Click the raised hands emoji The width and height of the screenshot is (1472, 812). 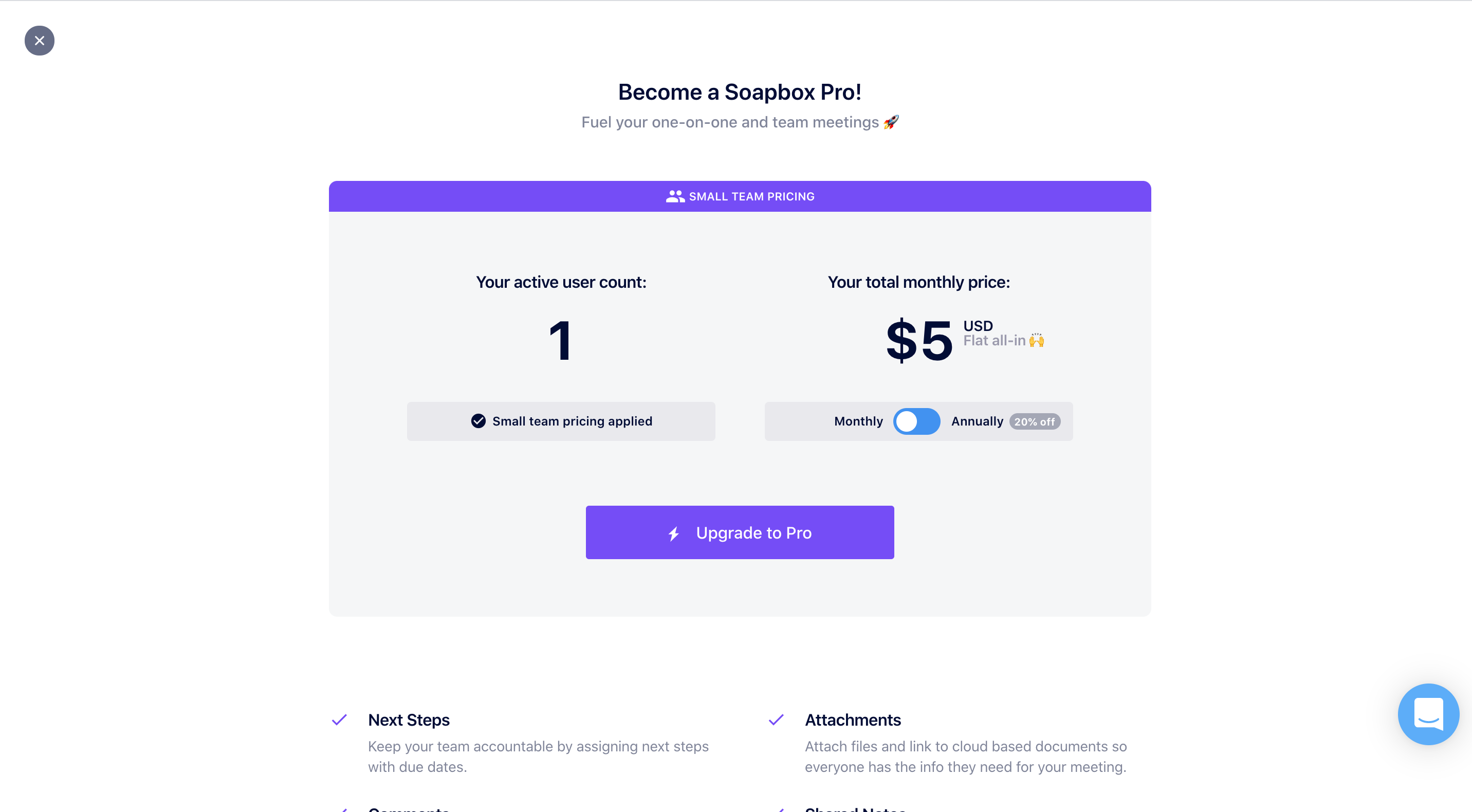tap(1037, 341)
